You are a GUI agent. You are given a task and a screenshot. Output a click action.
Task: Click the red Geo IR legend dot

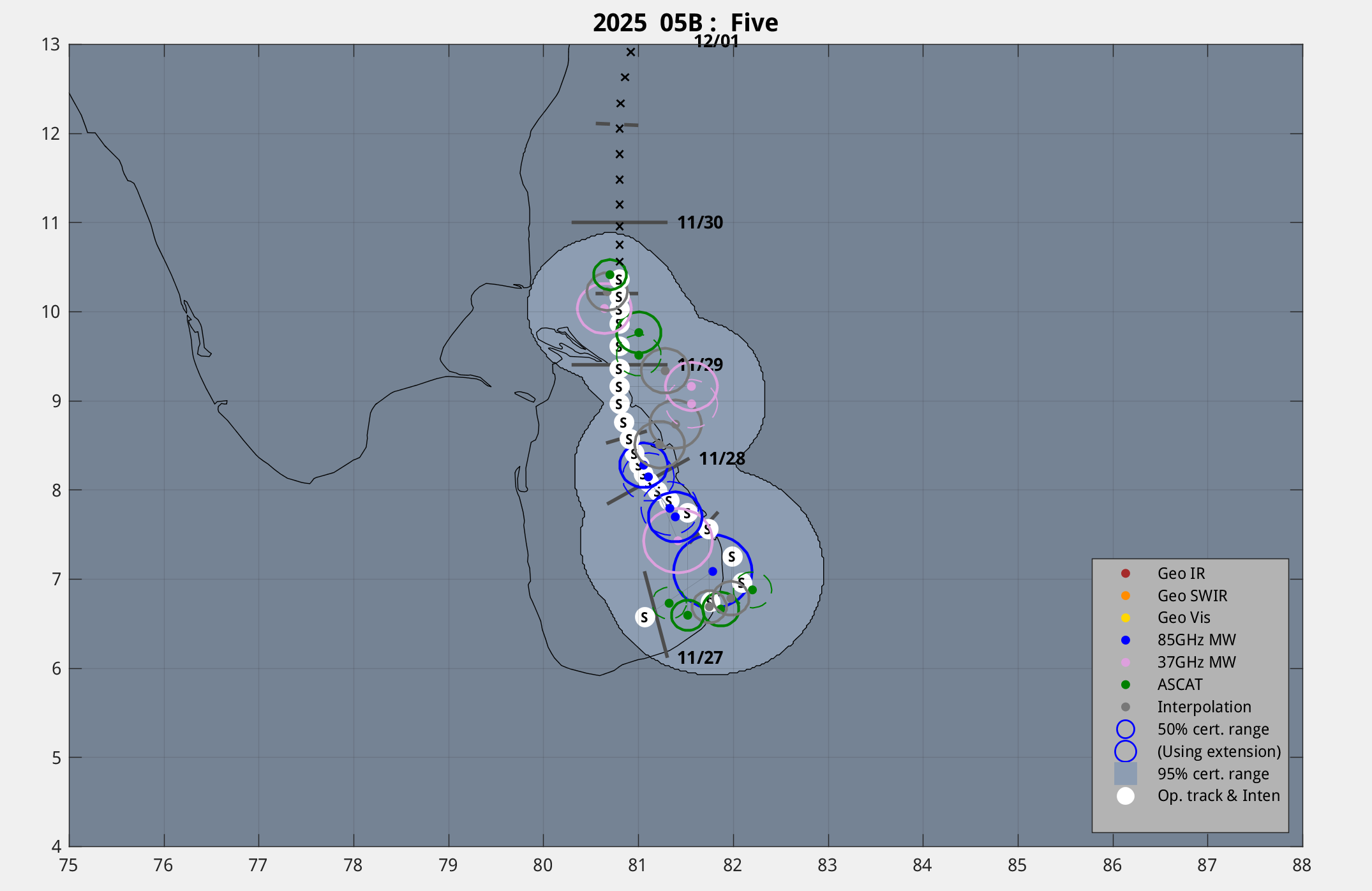point(1126,573)
